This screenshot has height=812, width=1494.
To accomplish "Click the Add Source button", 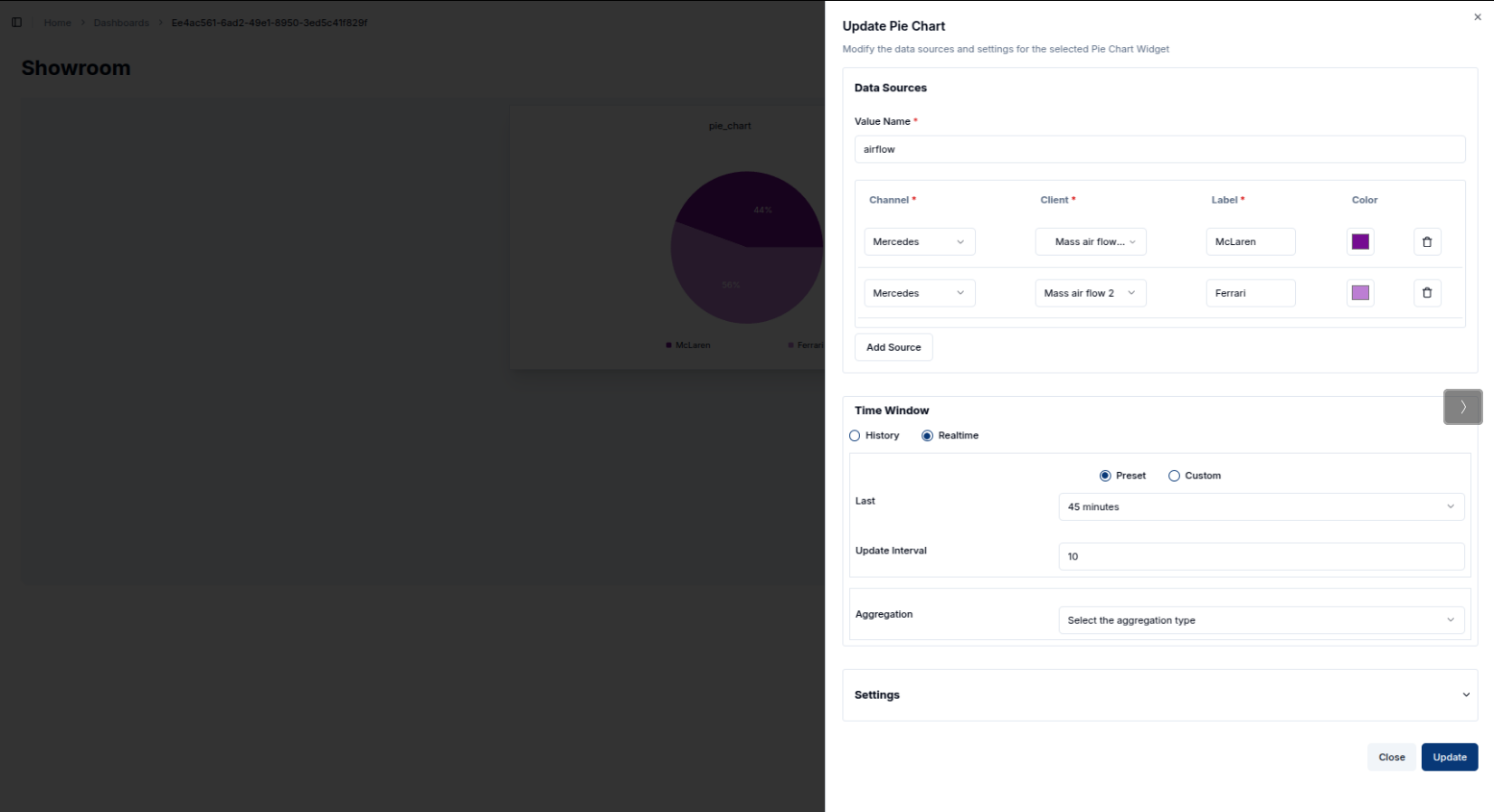I will click(x=894, y=347).
